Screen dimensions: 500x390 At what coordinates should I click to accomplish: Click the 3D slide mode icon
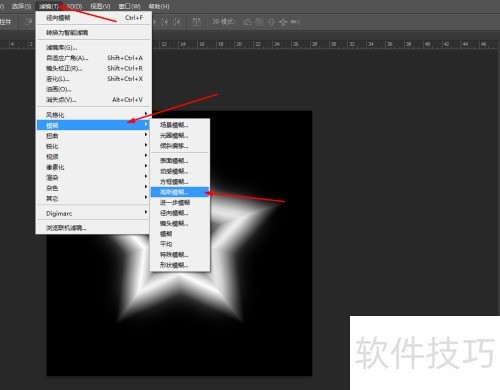click(283, 22)
